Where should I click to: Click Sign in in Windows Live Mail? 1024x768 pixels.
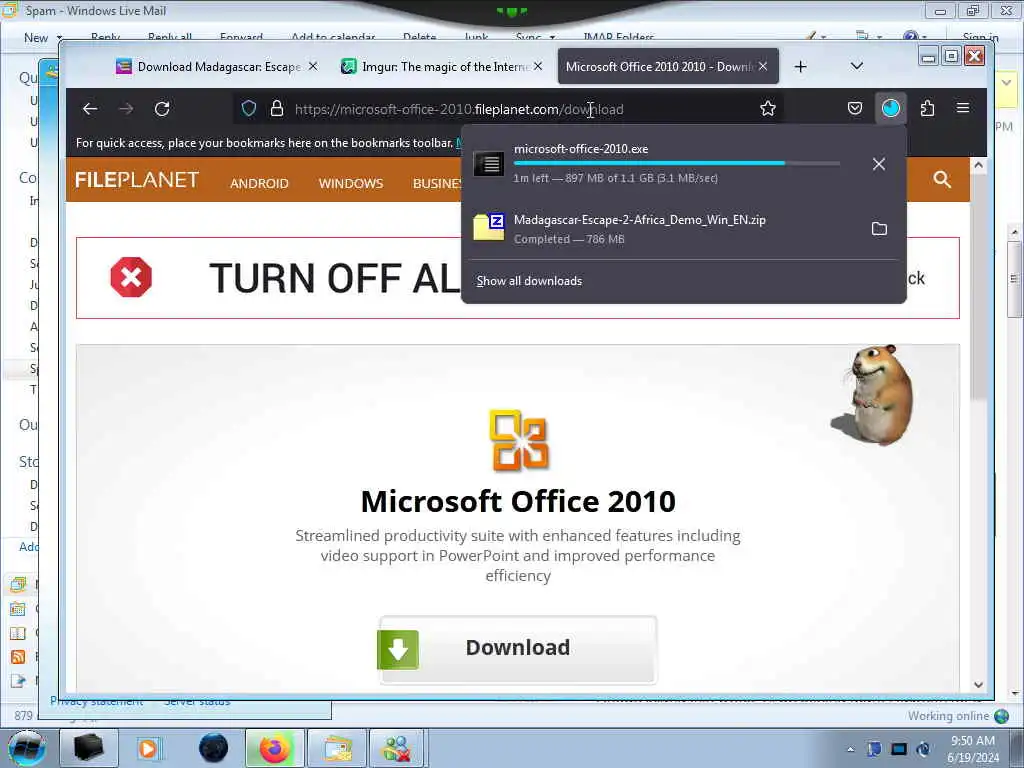(x=980, y=38)
